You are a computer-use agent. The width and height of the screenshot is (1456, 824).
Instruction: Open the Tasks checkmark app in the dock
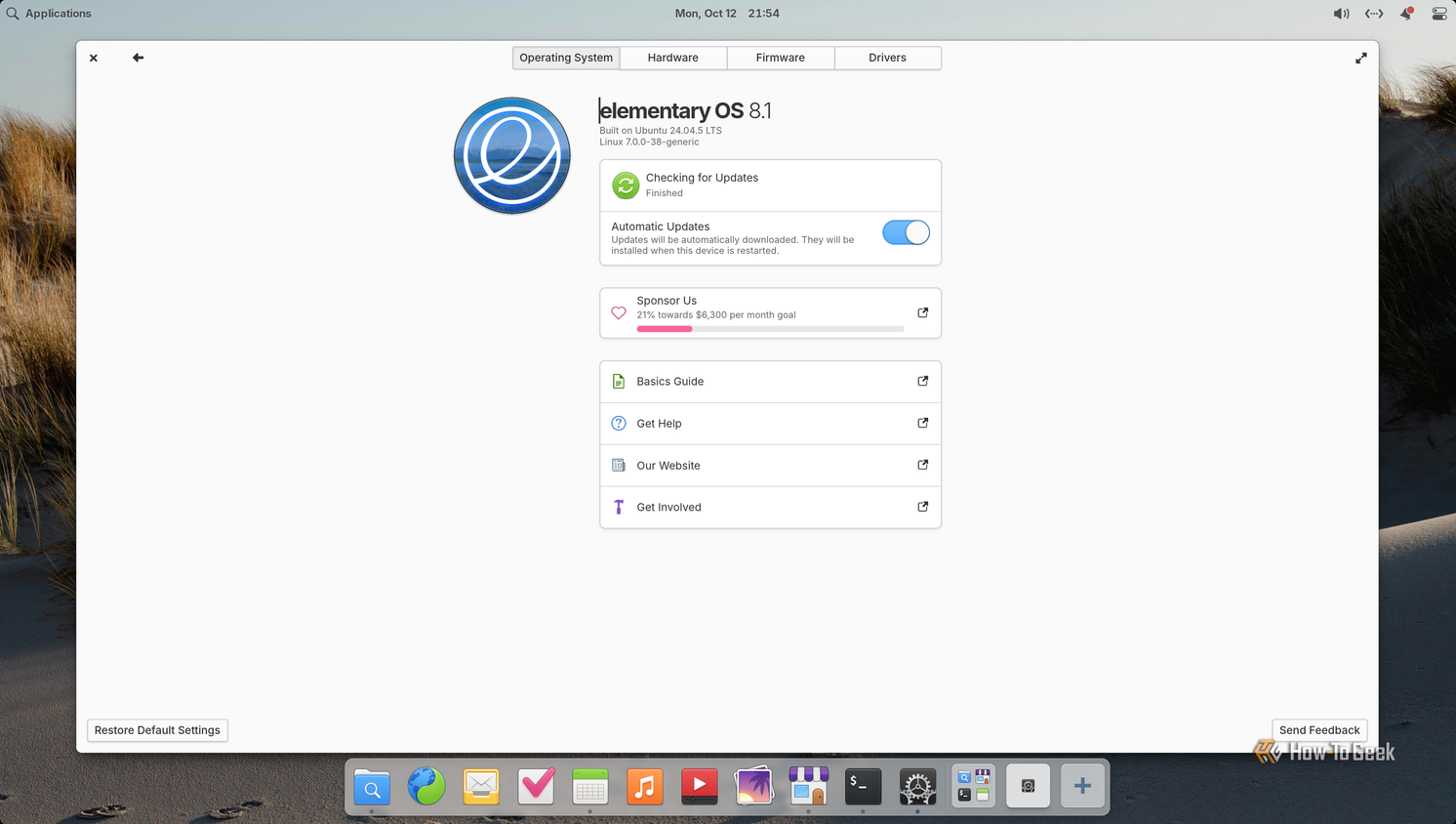pyautogui.click(x=536, y=786)
